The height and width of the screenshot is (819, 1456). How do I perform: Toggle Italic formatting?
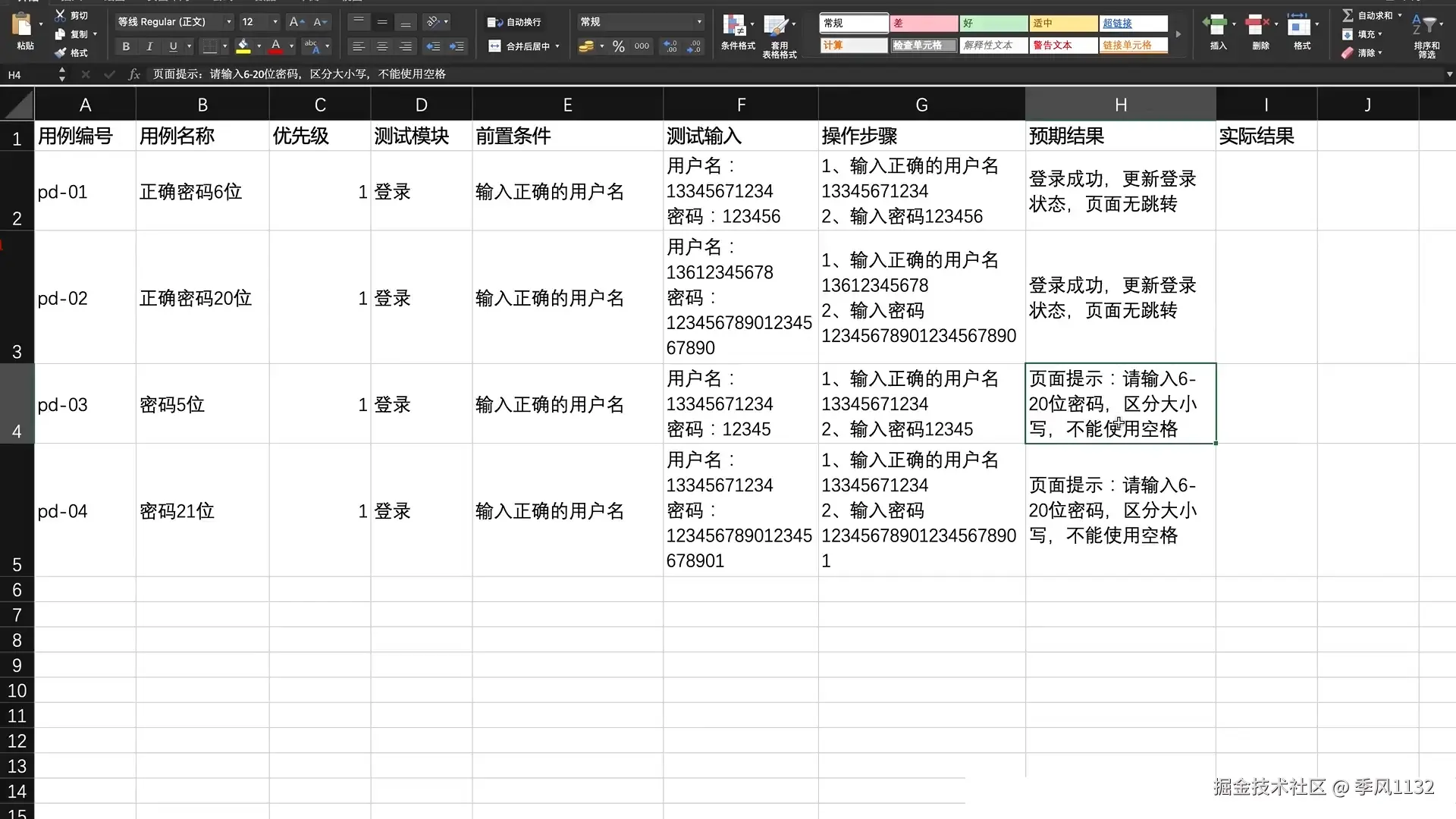[x=149, y=46]
